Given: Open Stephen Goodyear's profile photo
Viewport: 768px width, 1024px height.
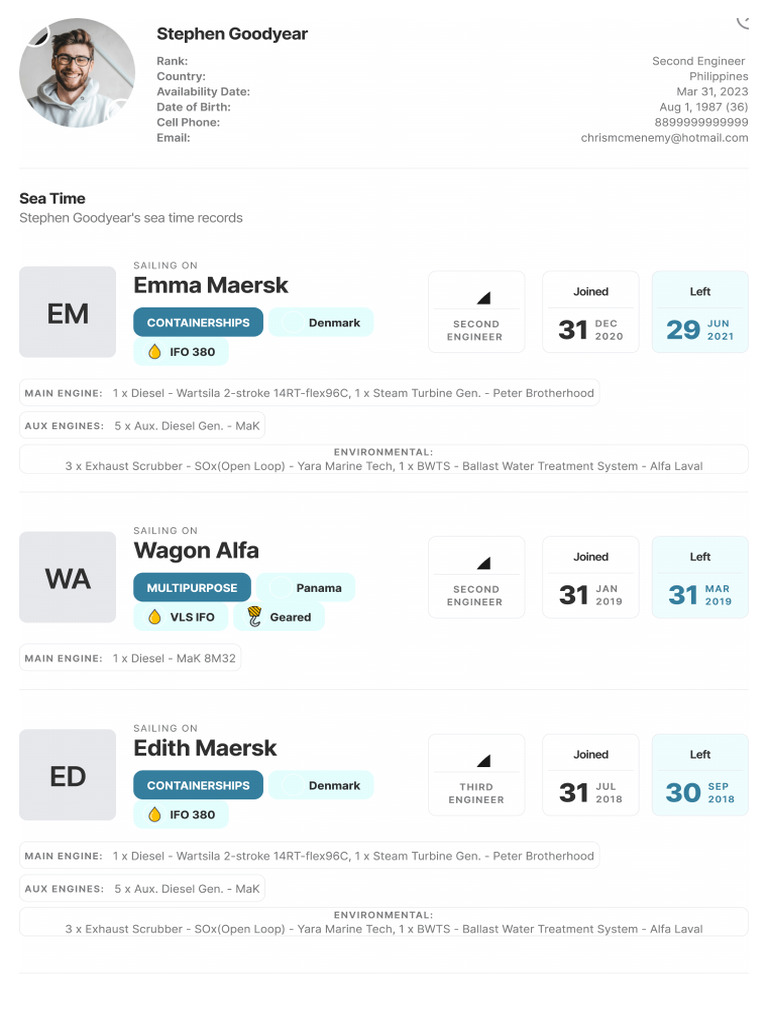Looking at the screenshot, I should pyautogui.click(x=77, y=73).
